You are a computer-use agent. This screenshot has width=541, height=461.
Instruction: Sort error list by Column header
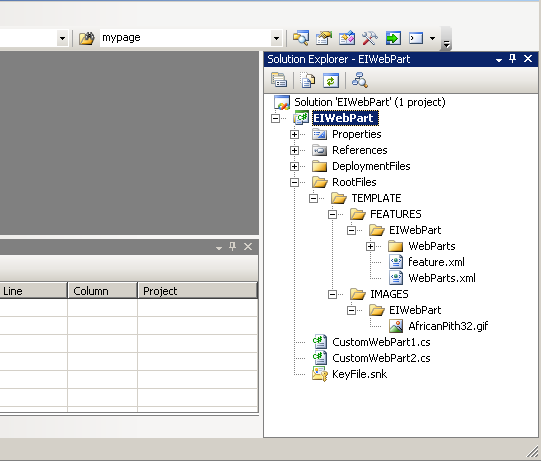[x=102, y=291]
